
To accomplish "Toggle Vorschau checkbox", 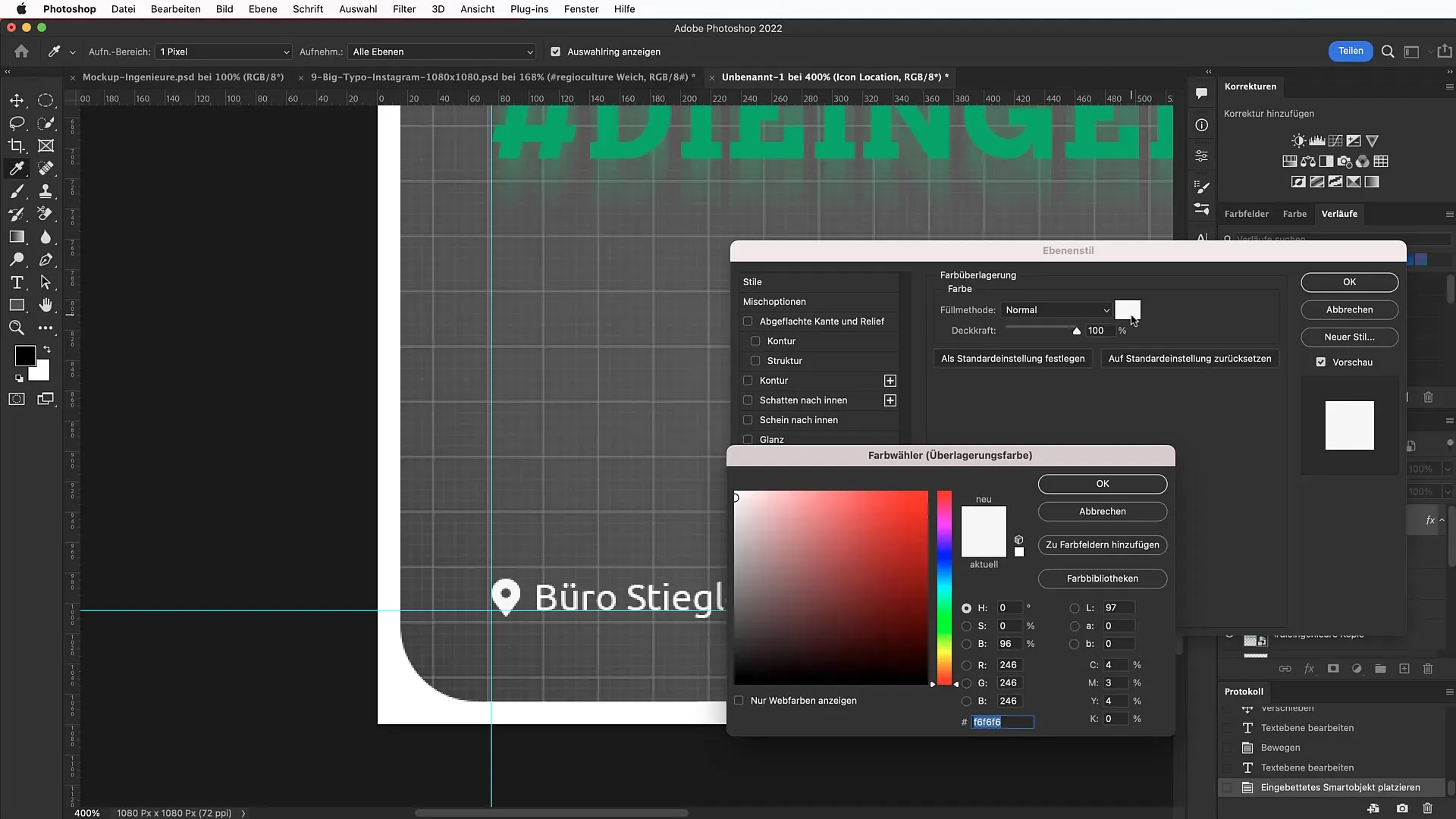I will click(1321, 362).
